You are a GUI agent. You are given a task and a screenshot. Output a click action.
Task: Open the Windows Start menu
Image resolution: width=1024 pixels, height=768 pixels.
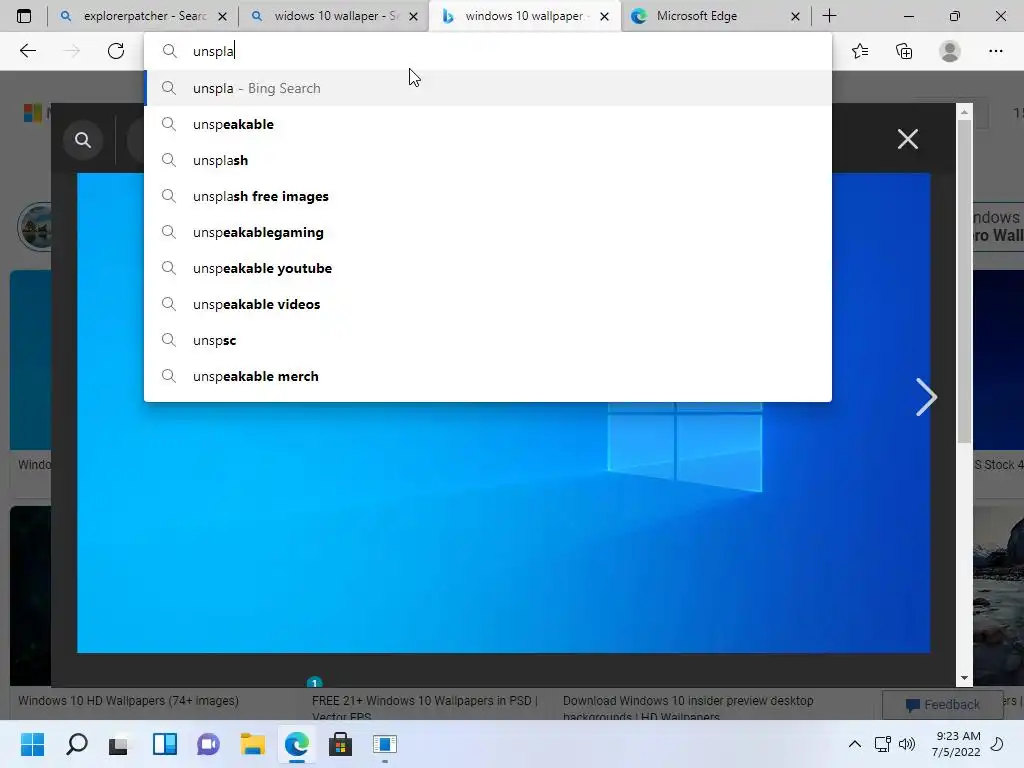pyautogui.click(x=32, y=744)
